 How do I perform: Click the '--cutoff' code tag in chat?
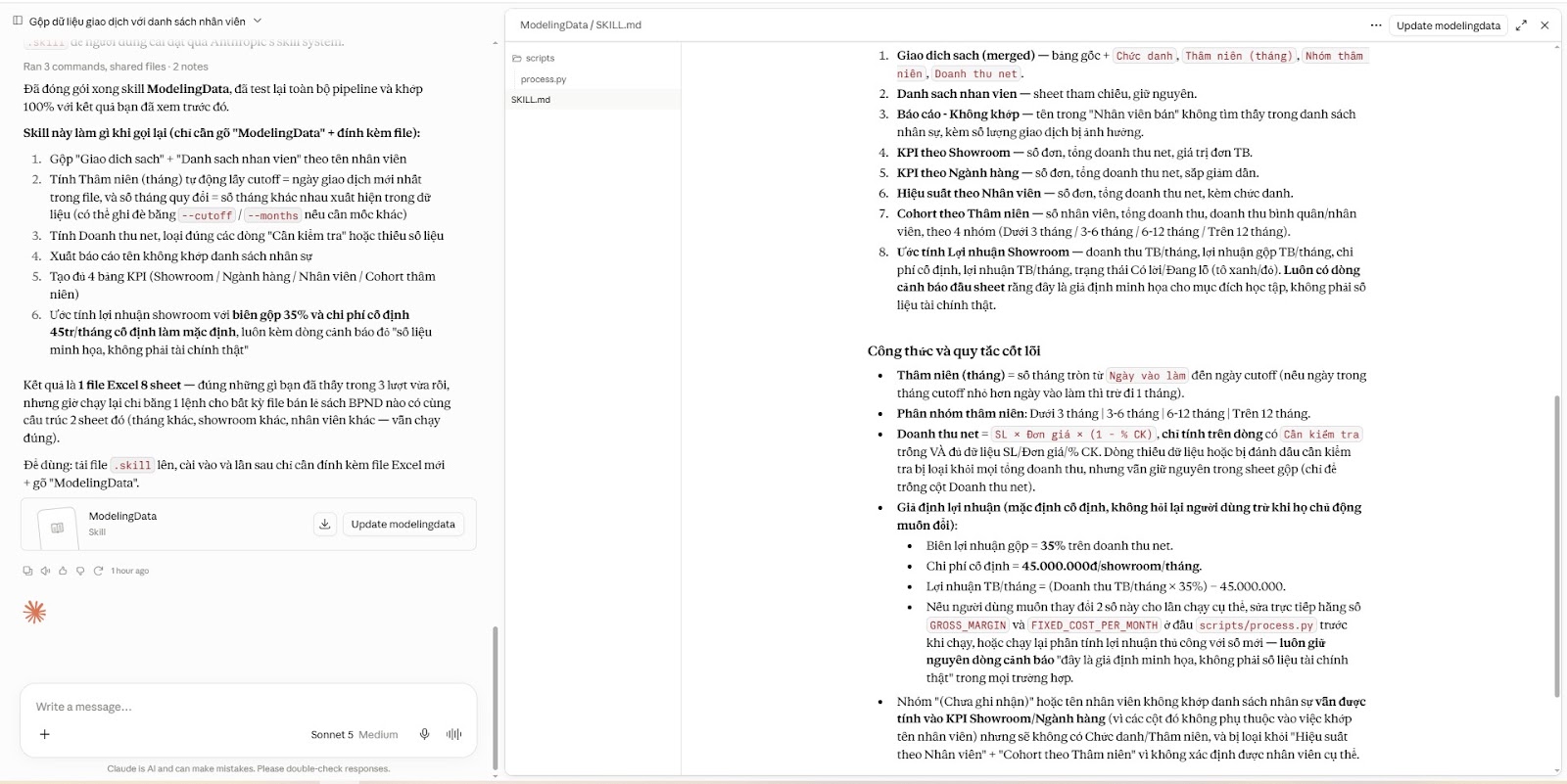click(208, 215)
